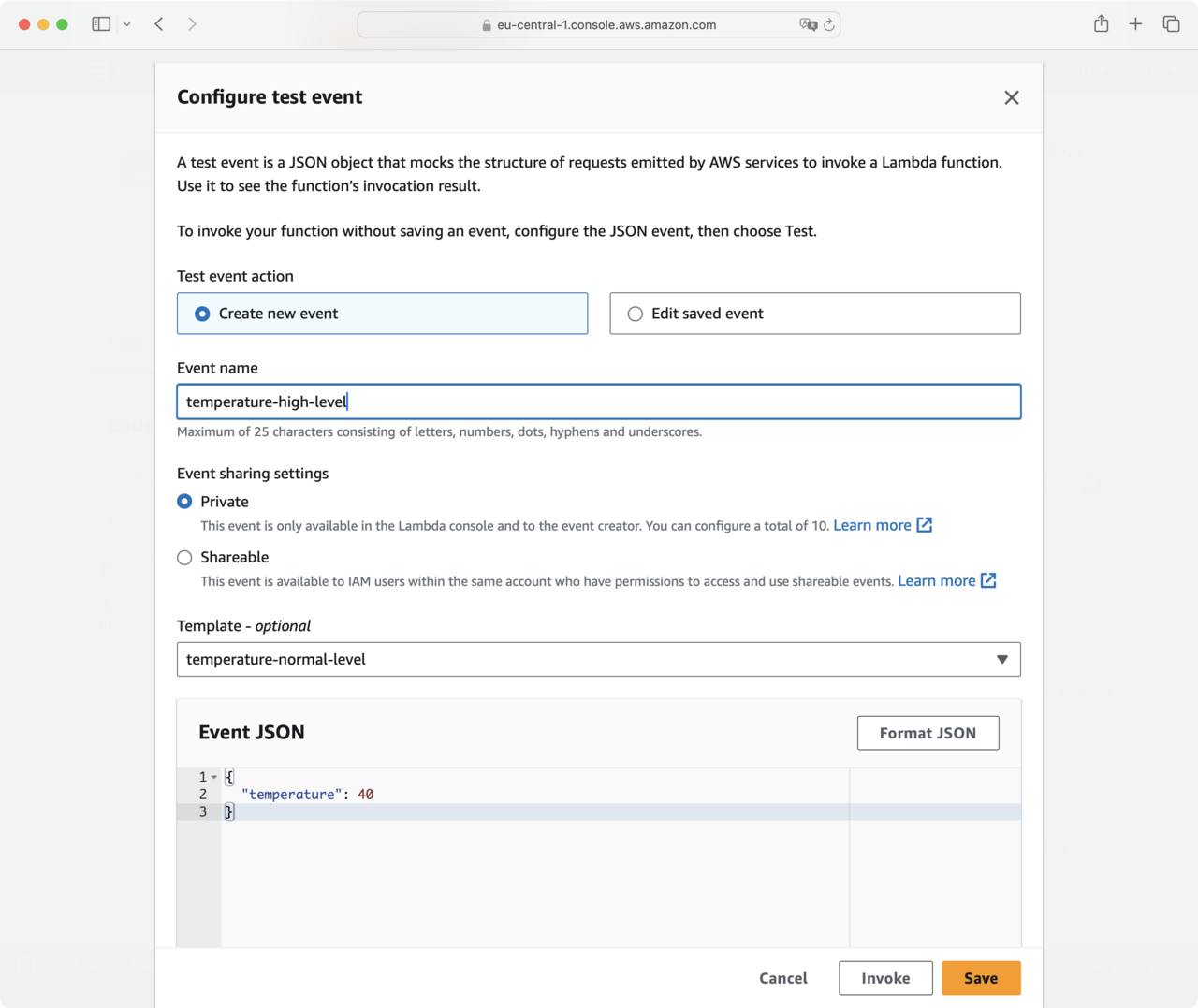
Task: Go back with the Safari back arrow
Action: pos(159,24)
